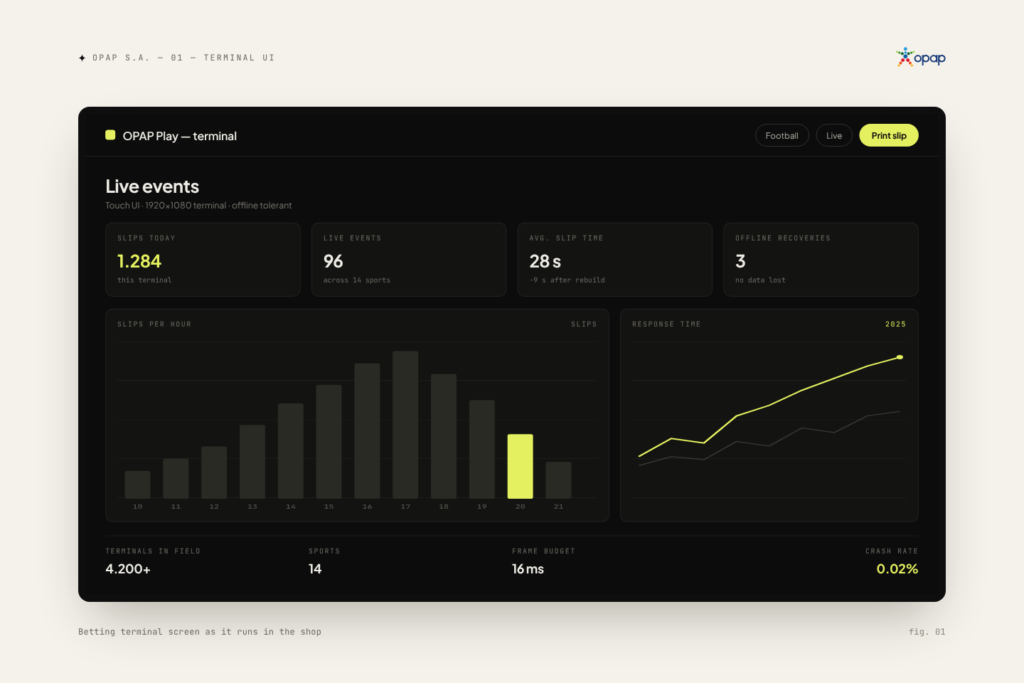Click the tallest bar at hour 17
Screen dimensions: 1024x683
tap(406, 425)
